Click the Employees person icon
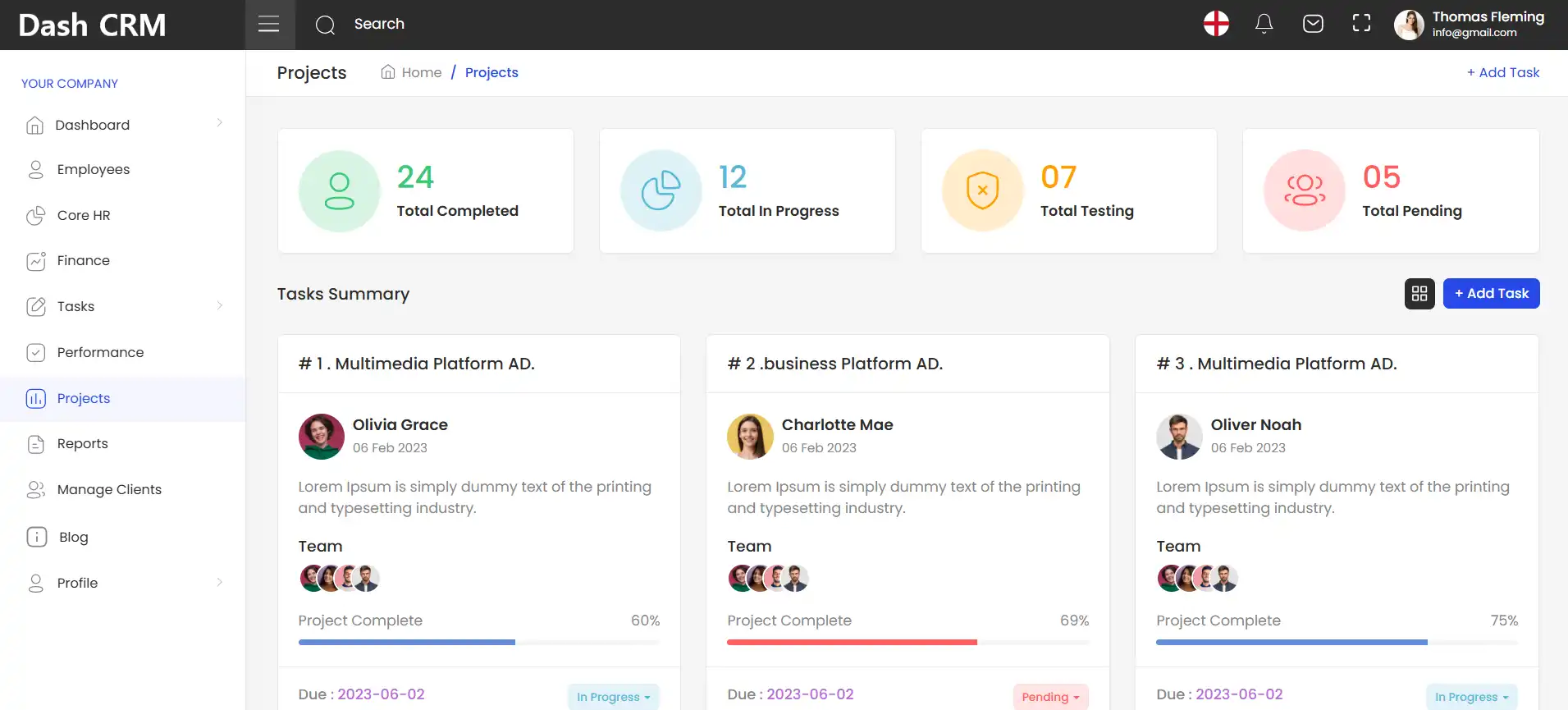This screenshot has width=1568, height=710. 35,170
